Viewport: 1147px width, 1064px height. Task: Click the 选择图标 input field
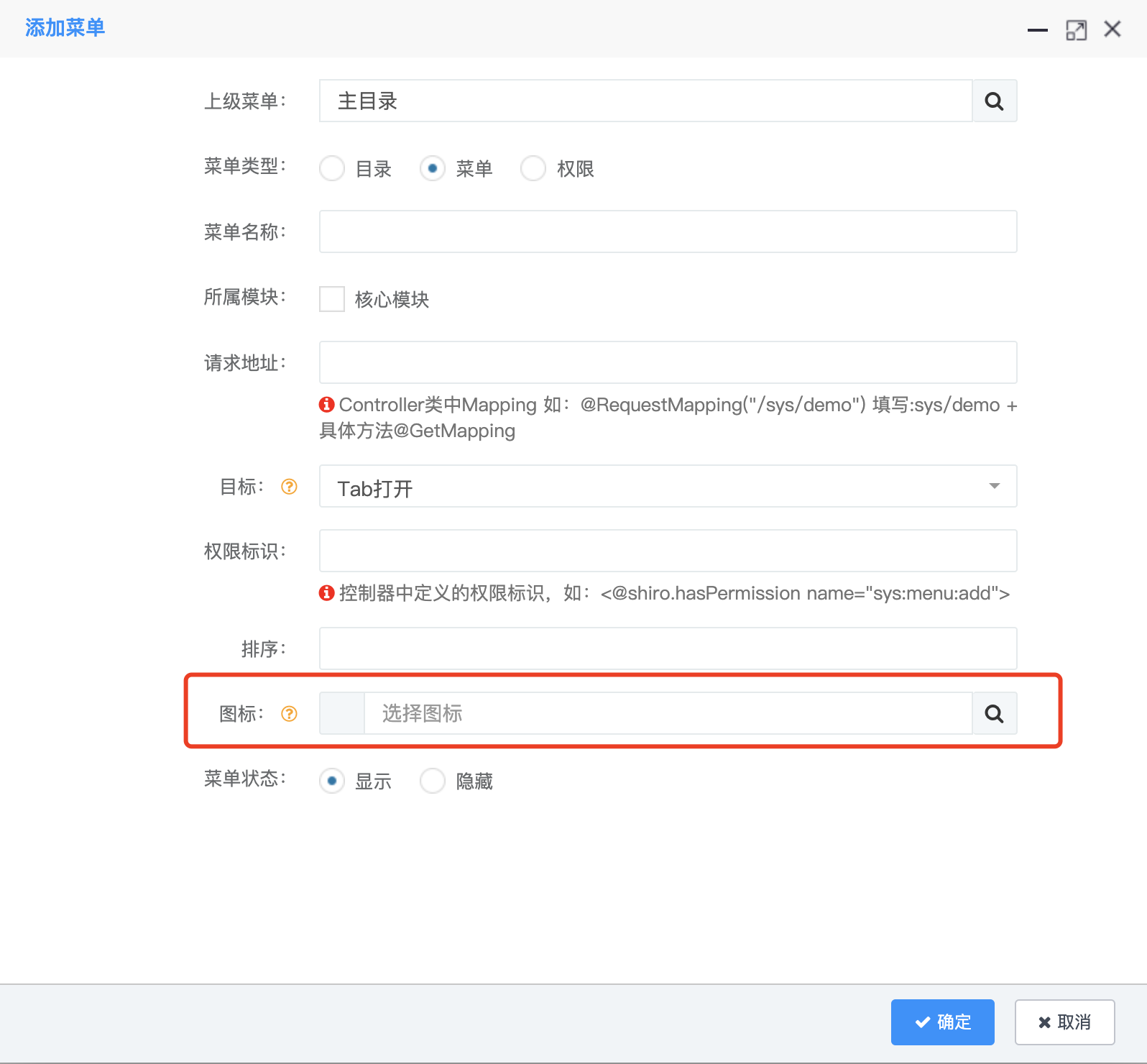pos(668,714)
